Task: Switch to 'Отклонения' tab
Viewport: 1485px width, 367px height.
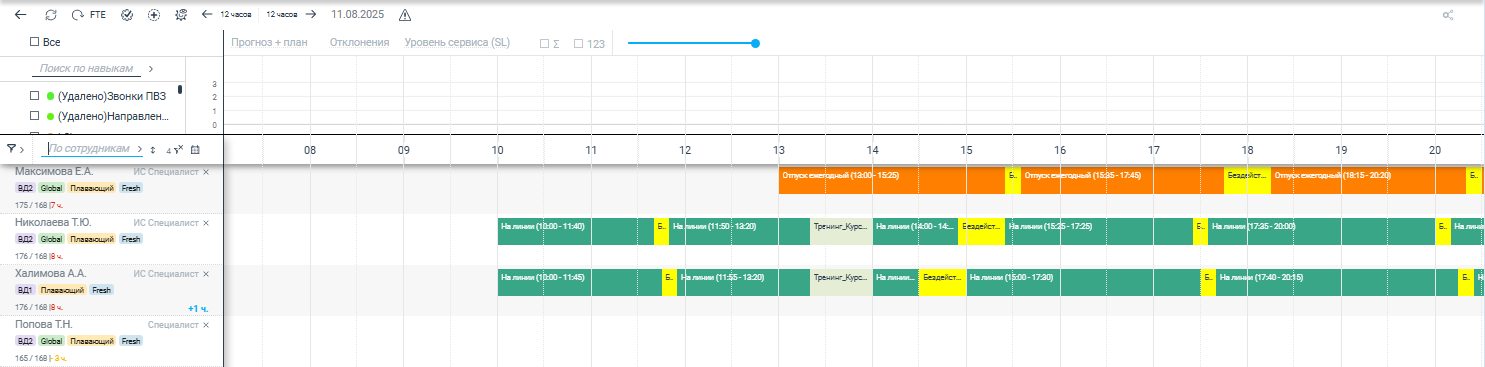Action: (359, 43)
